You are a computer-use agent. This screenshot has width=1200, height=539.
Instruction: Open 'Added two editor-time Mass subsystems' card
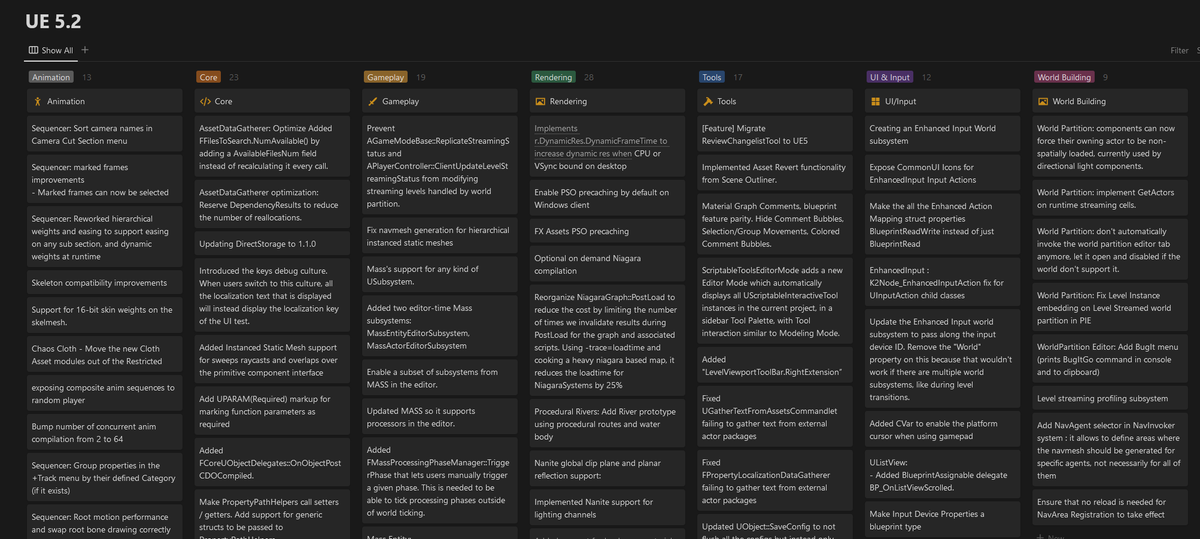[x=439, y=327]
